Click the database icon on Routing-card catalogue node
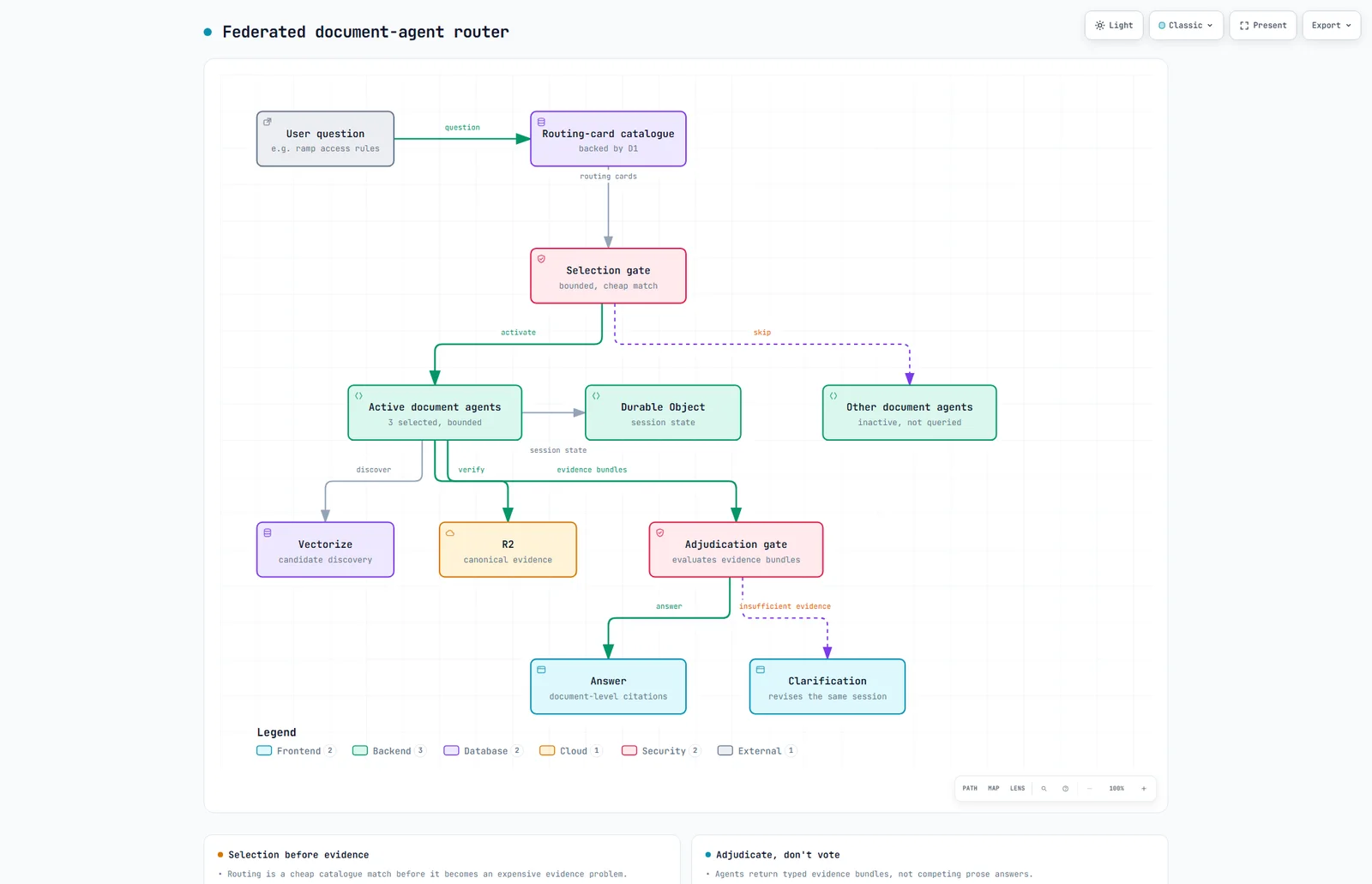This screenshot has width=1372, height=884. (541, 122)
